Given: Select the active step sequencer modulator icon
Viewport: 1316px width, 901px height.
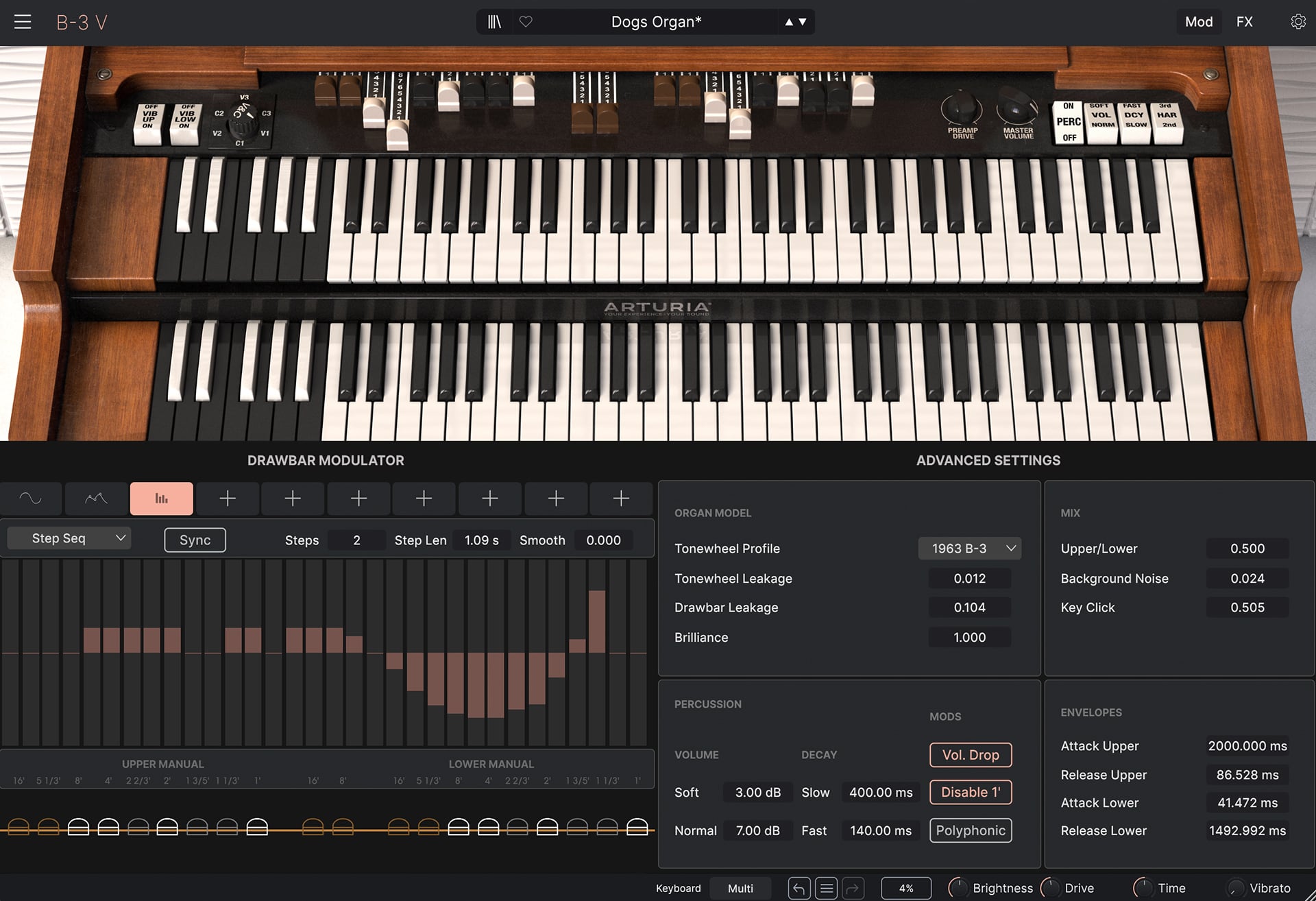Looking at the screenshot, I should pos(162,498).
